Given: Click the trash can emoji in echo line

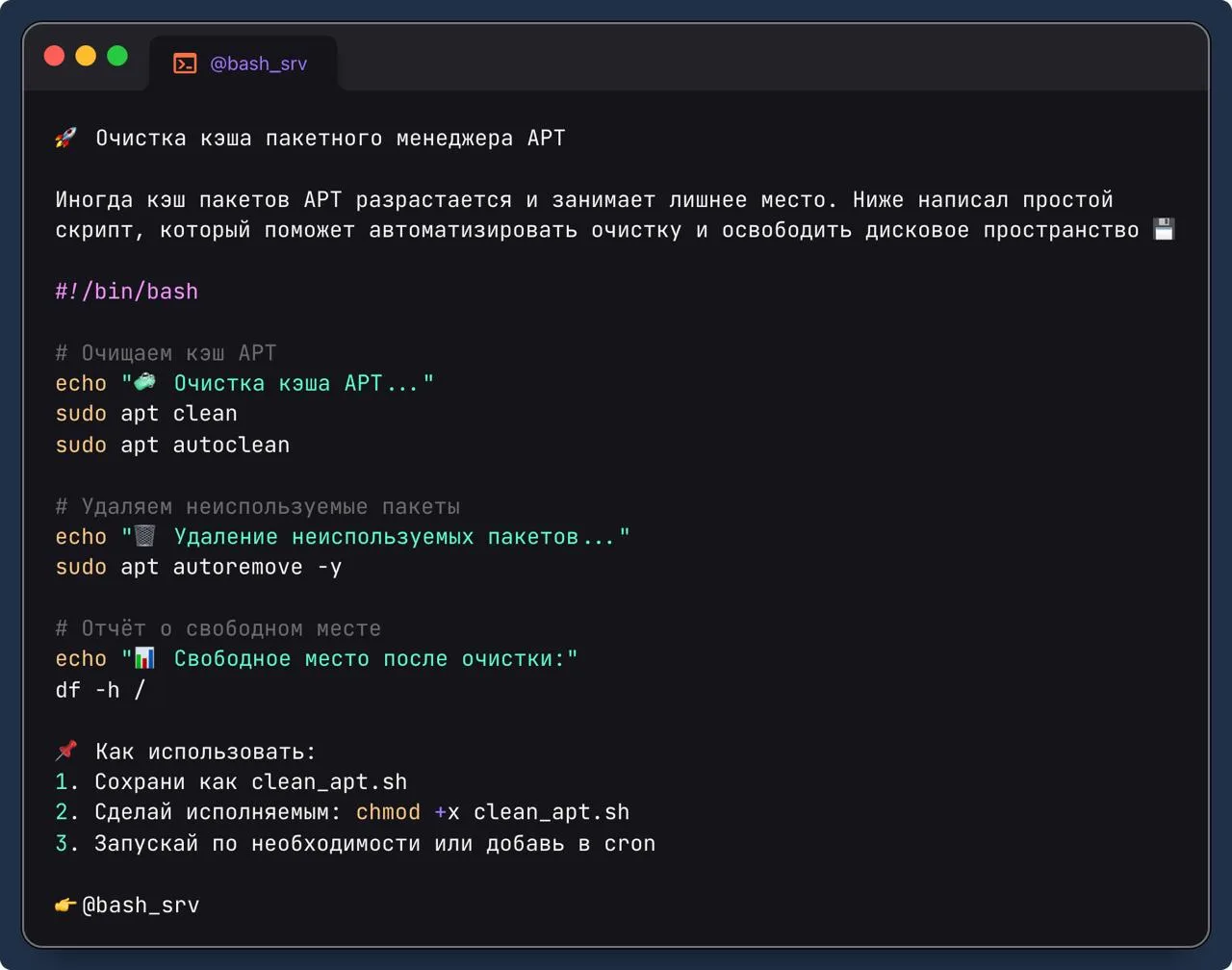Looking at the screenshot, I should [x=144, y=536].
